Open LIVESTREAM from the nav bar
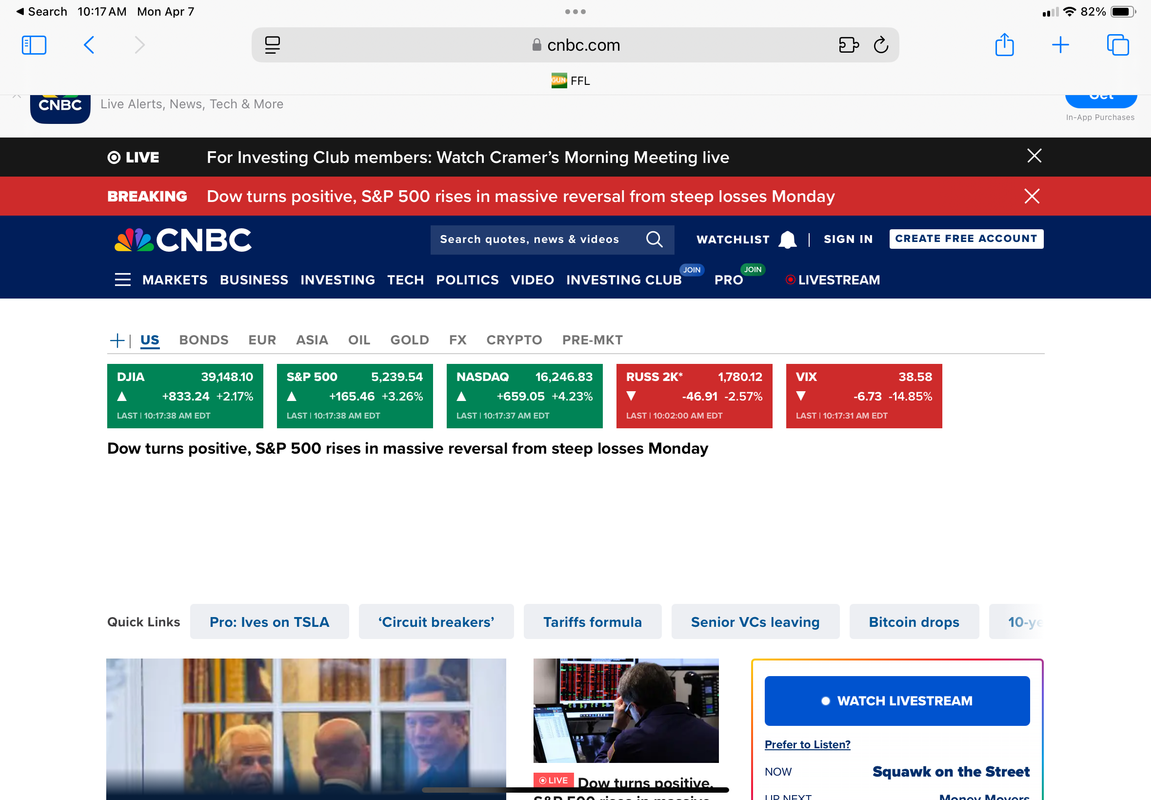The height and width of the screenshot is (800, 1151). pyautogui.click(x=832, y=280)
